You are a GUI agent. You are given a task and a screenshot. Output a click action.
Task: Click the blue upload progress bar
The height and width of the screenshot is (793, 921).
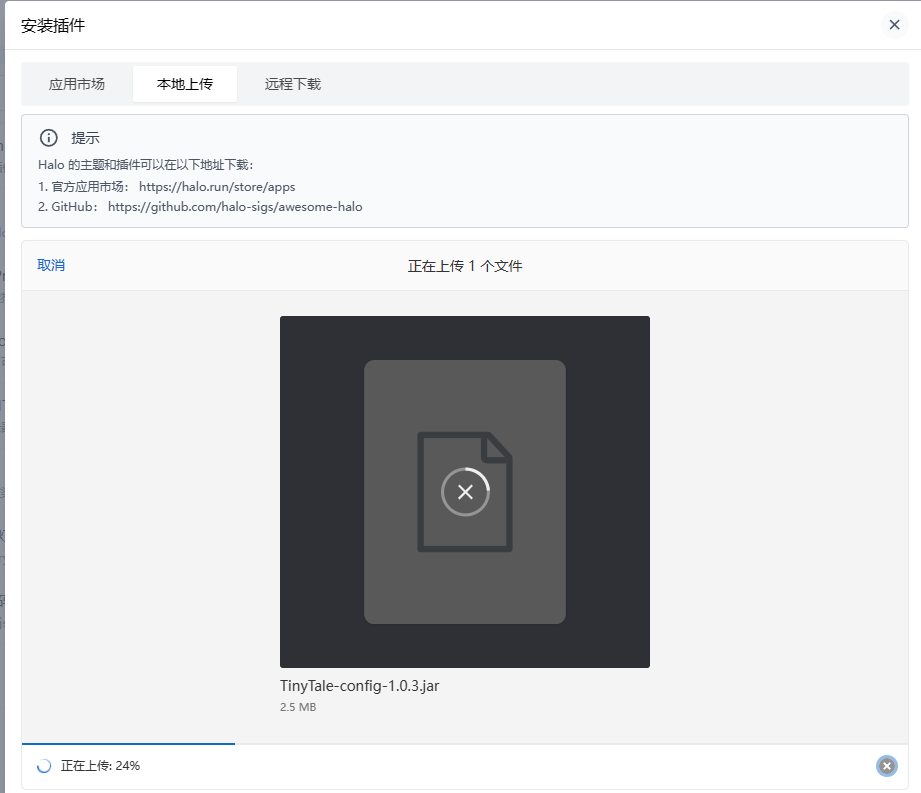[129, 744]
